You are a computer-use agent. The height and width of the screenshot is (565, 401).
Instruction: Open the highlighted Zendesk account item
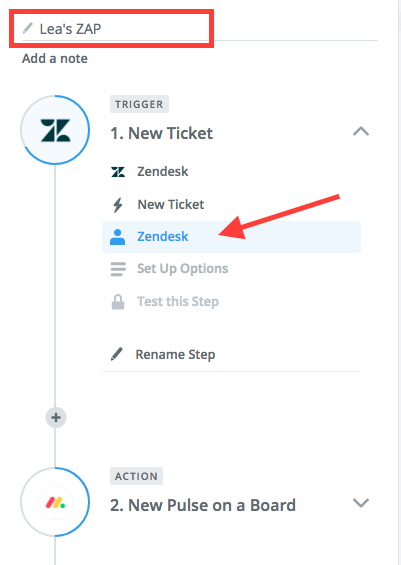[x=231, y=237]
